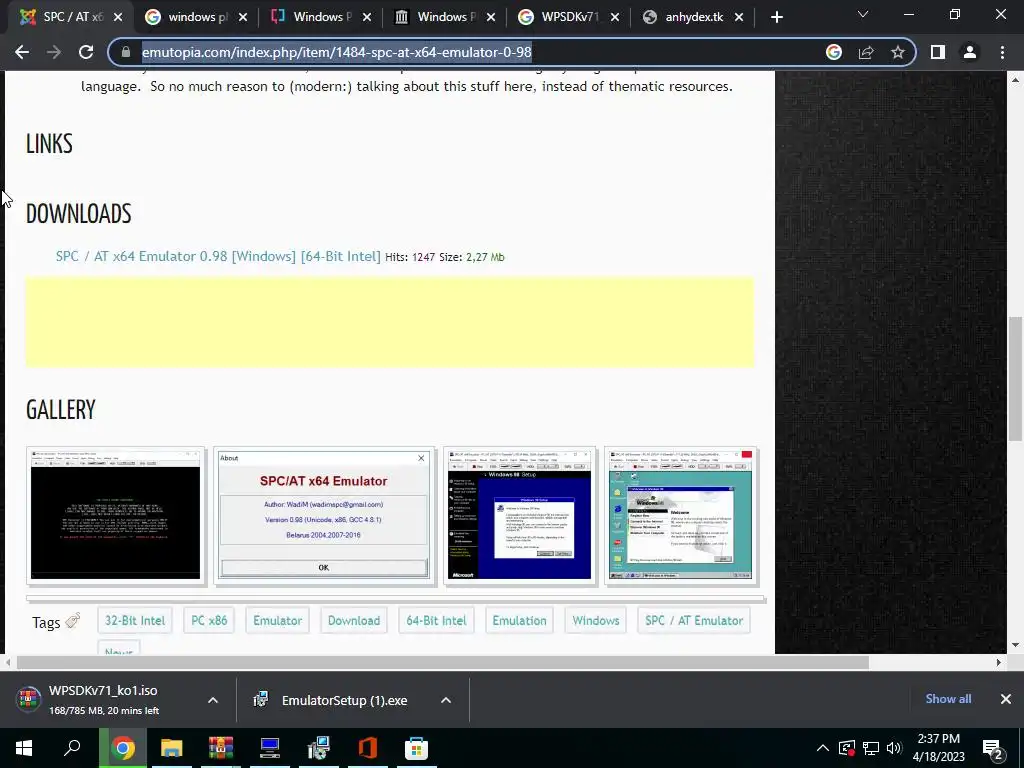Click the horizontal page scrollbar thumb
Image resolution: width=1024 pixels, height=768 pixels.
(442, 662)
